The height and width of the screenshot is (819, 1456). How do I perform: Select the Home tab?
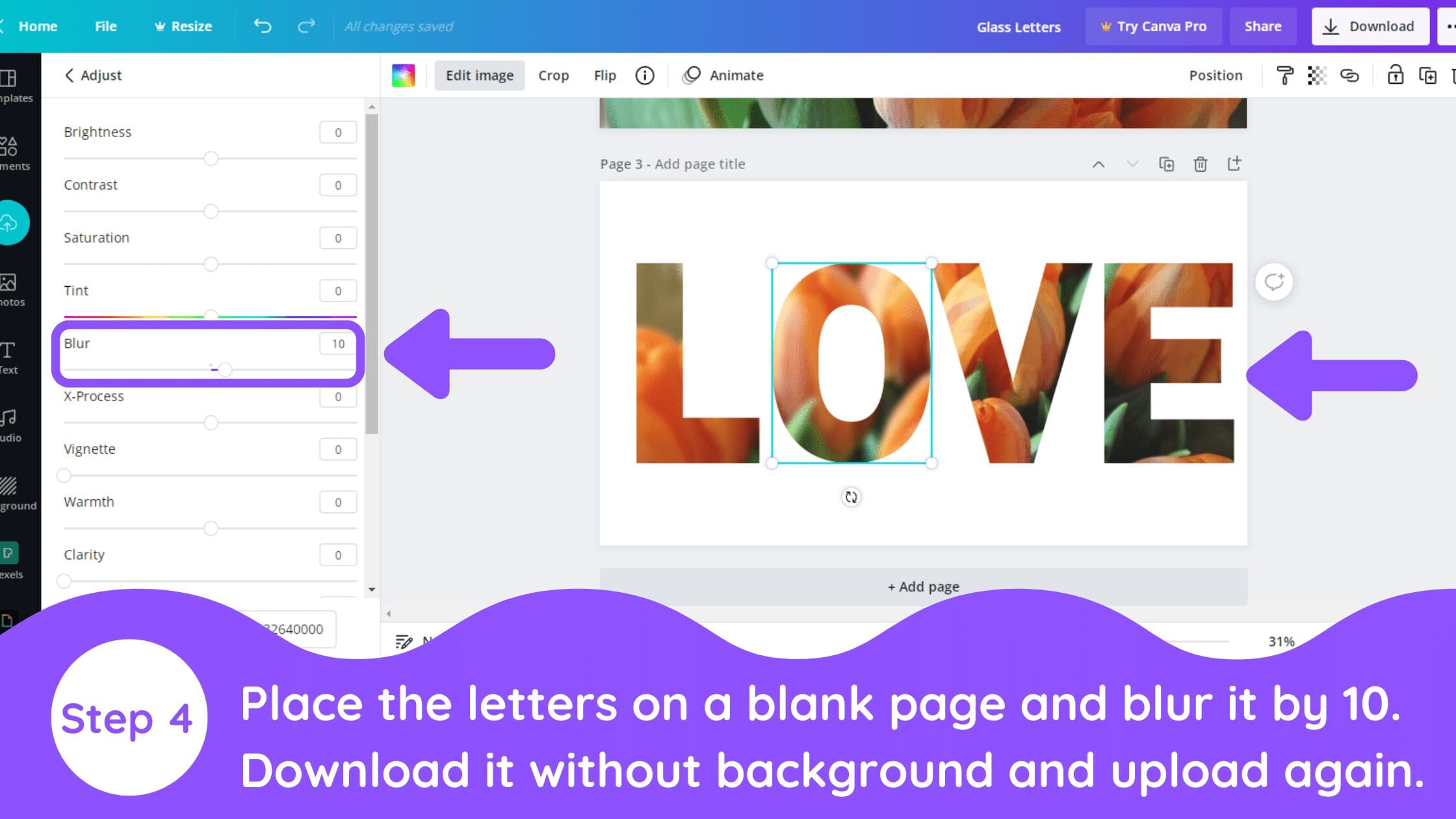click(38, 26)
